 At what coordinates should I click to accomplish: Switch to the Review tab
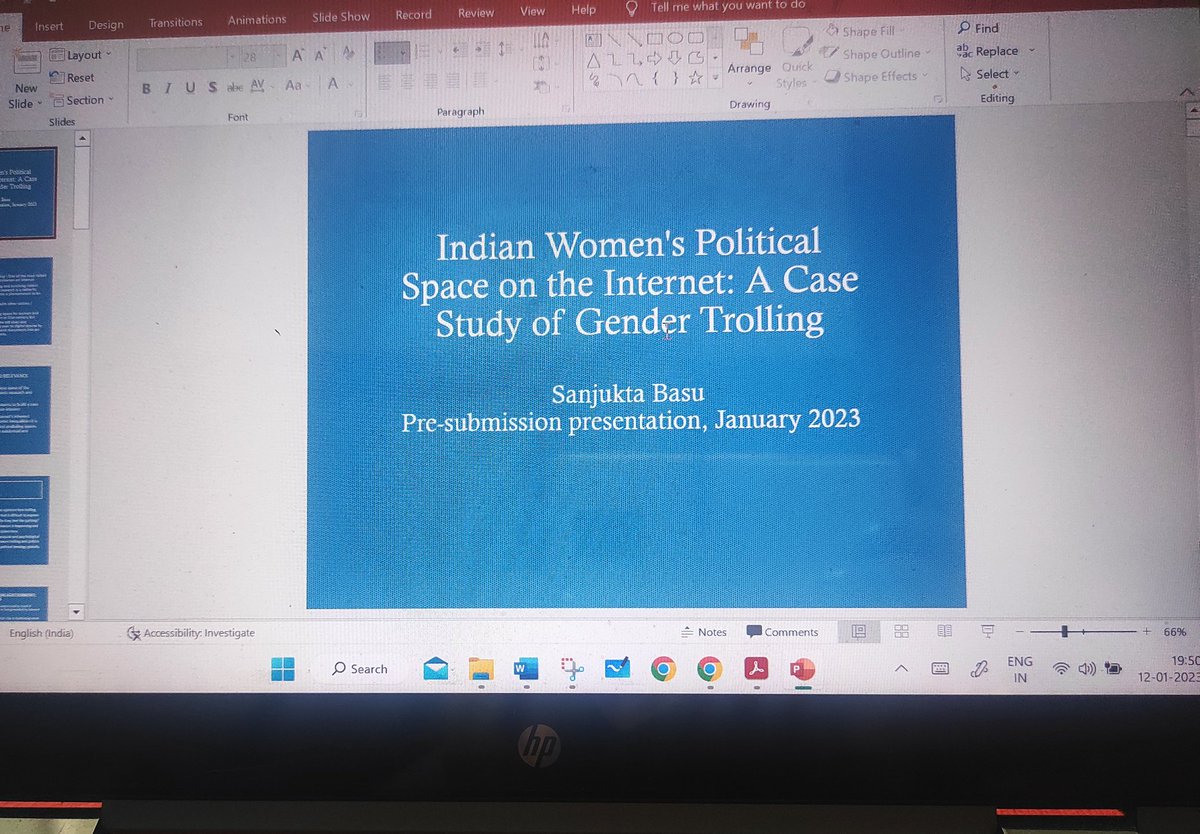476,13
